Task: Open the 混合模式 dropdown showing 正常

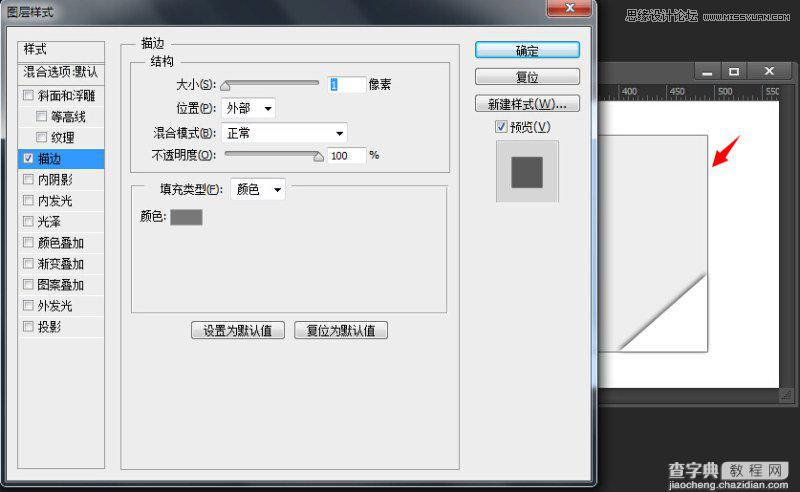Action: pyautogui.click(x=284, y=133)
